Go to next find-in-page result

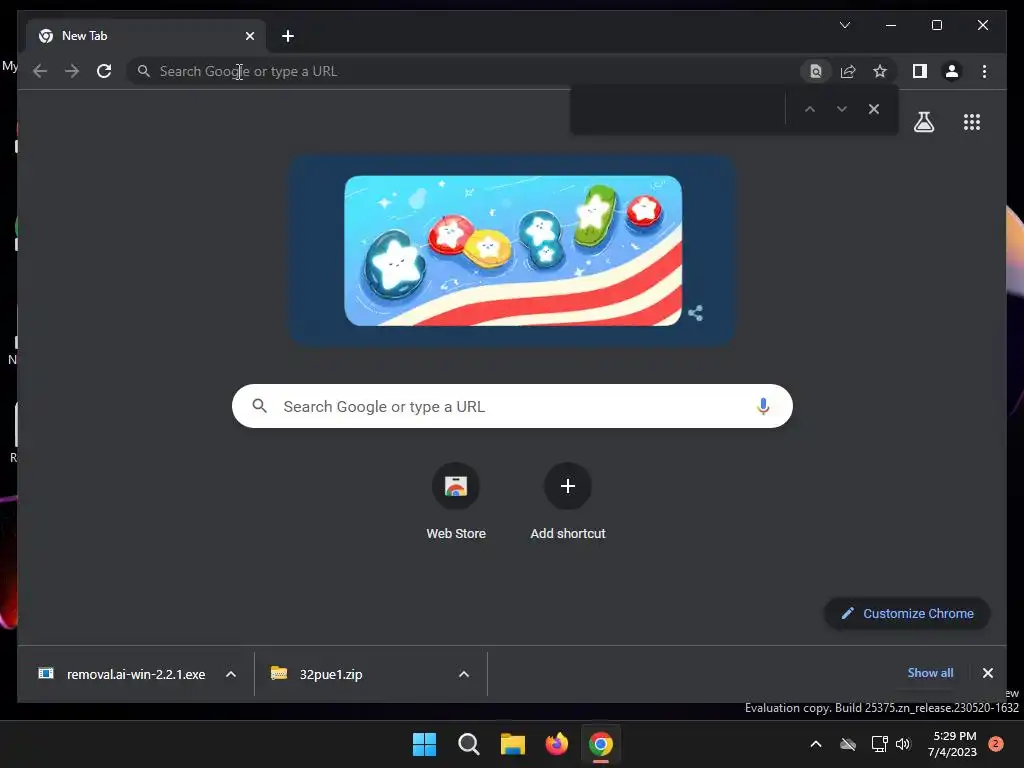click(842, 109)
